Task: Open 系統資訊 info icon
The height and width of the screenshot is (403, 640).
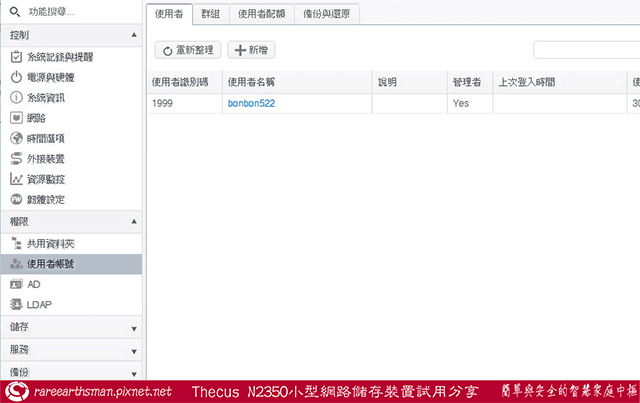Action: 16,98
